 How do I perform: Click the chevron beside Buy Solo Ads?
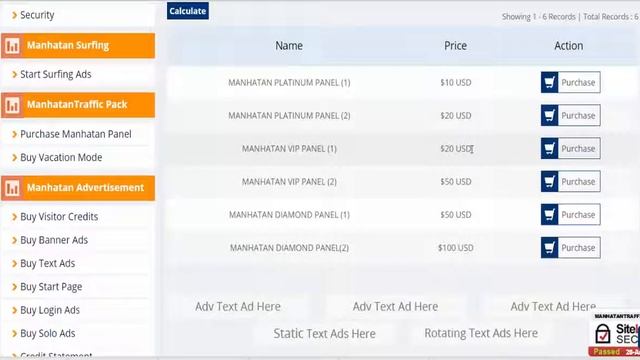(14, 333)
